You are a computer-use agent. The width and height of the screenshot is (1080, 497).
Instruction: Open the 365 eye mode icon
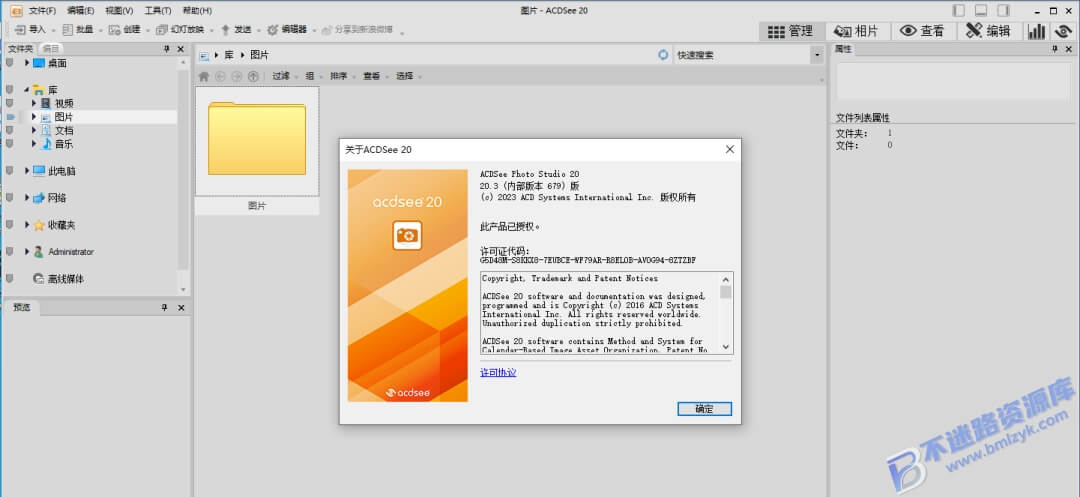[x=1065, y=31]
